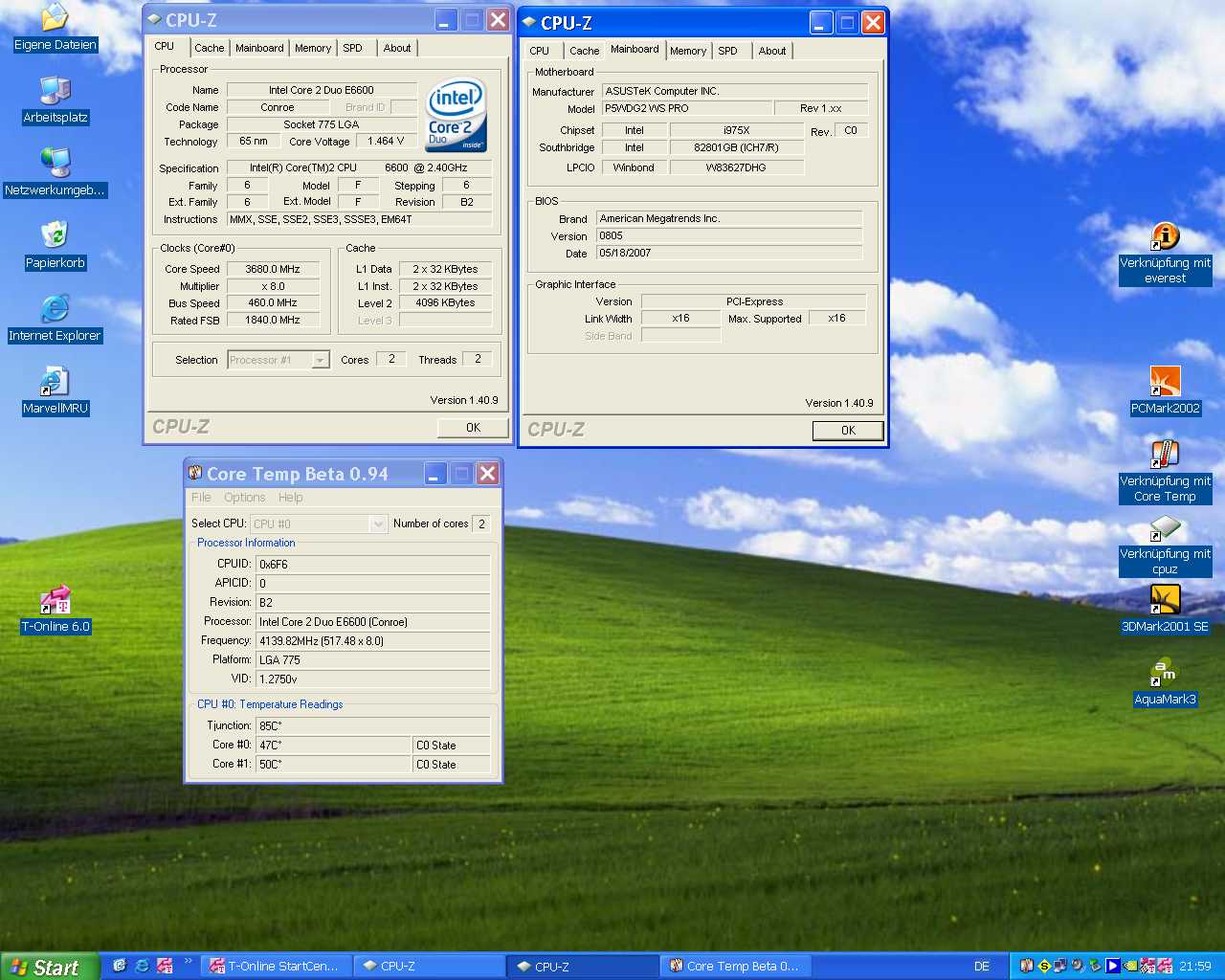Click the Mainboard CPU-Z window title icon
Image resolution: width=1225 pixels, height=980 pixels.
(x=529, y=22)
